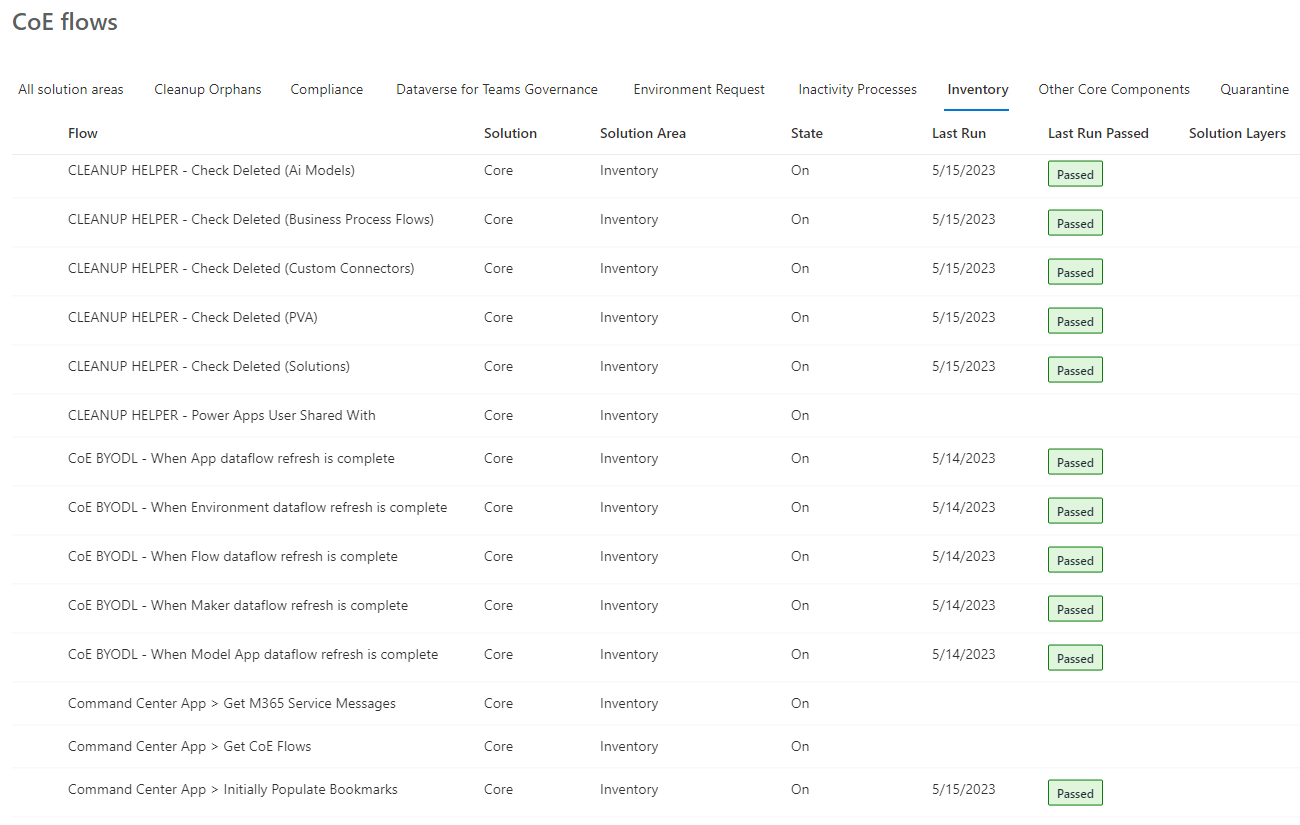Switch to the Quarantine tab
The height and width of the screenshot is (825, 1300).
(x=1254, y=89)
